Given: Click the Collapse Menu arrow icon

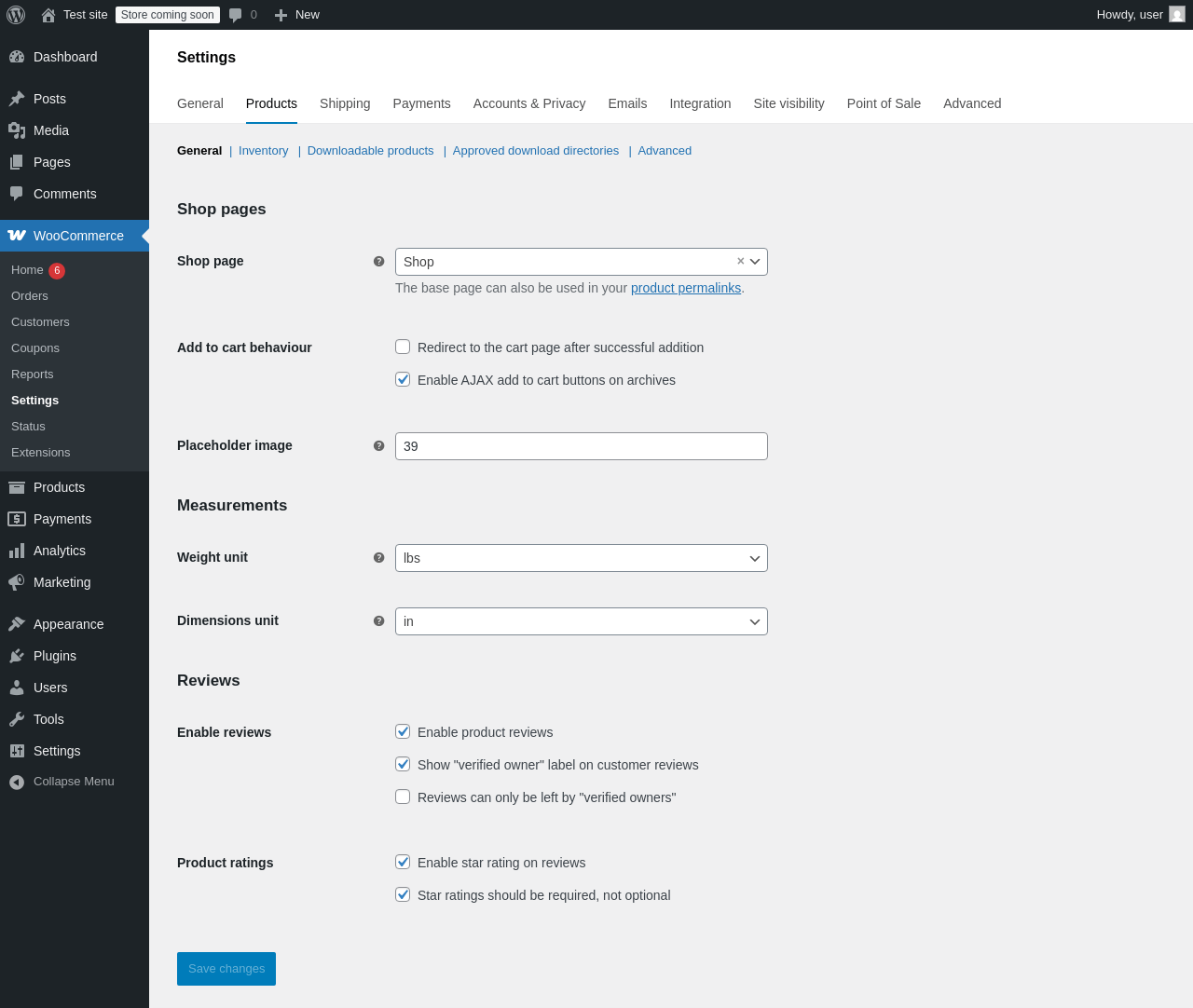Looking at the screenshot, I should click(x=17, y=782).
